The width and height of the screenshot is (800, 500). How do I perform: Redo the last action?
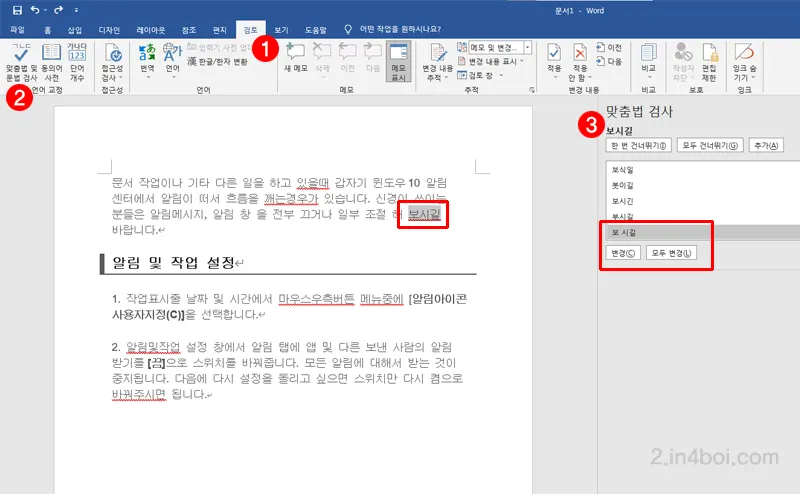(x=58, y=10)
